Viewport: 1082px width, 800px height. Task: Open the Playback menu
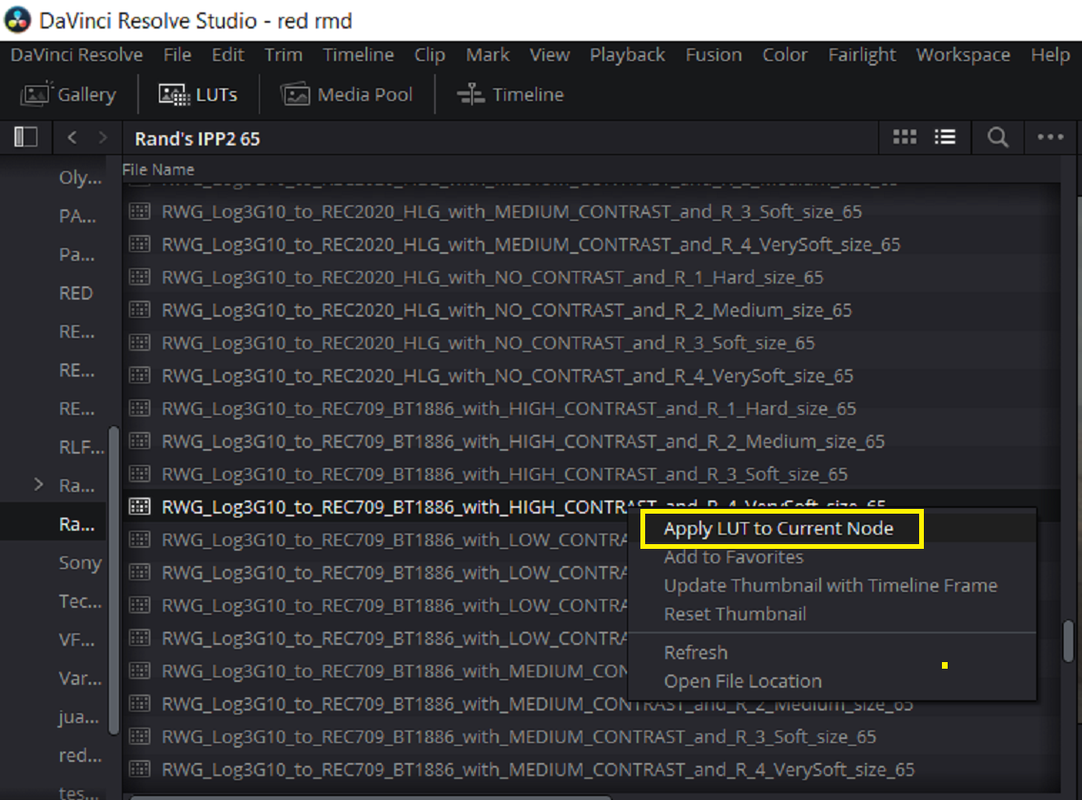pos(627,55)
